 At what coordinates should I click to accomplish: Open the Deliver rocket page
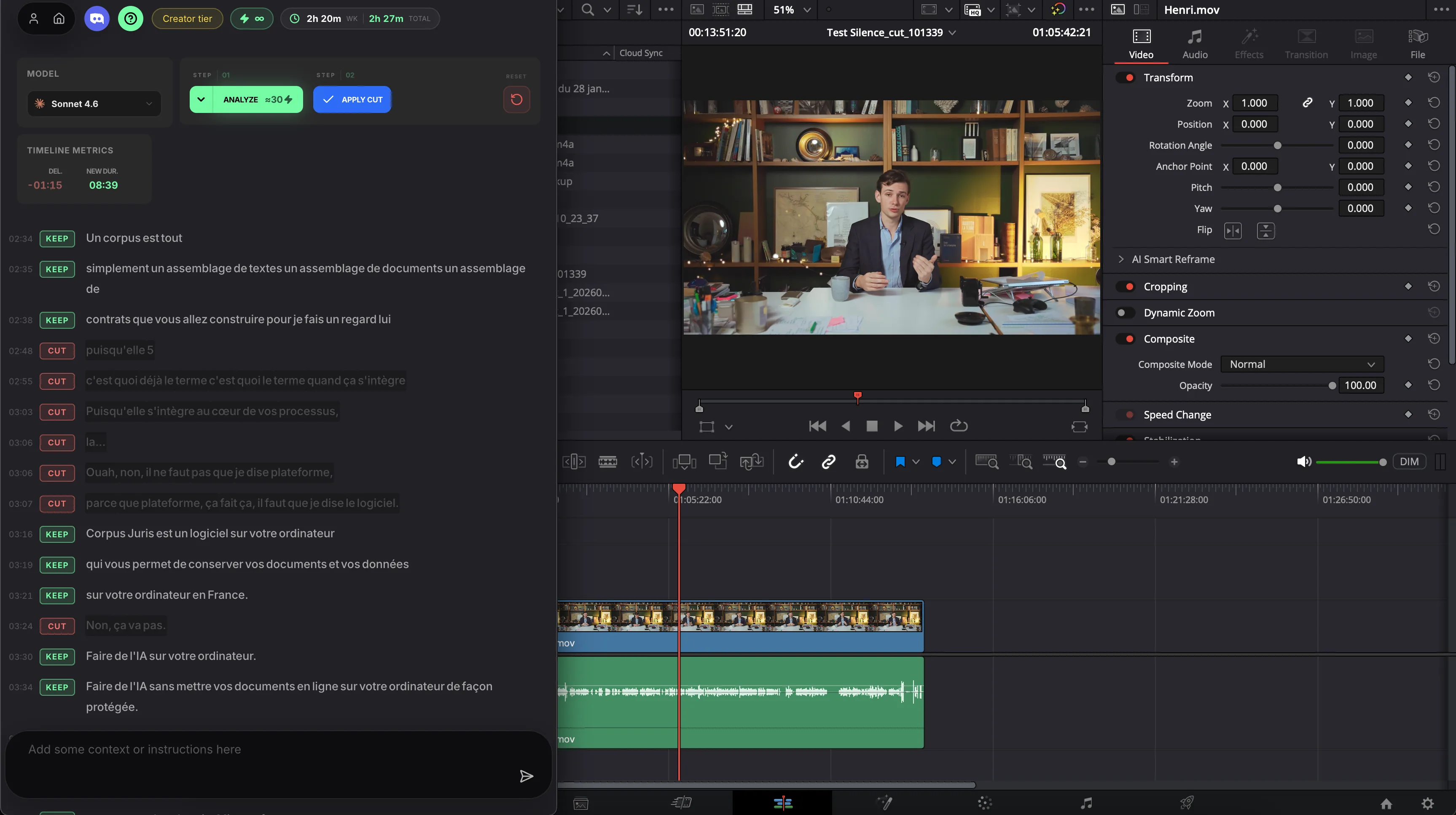pyautogui.click(x=1187, y=802)
